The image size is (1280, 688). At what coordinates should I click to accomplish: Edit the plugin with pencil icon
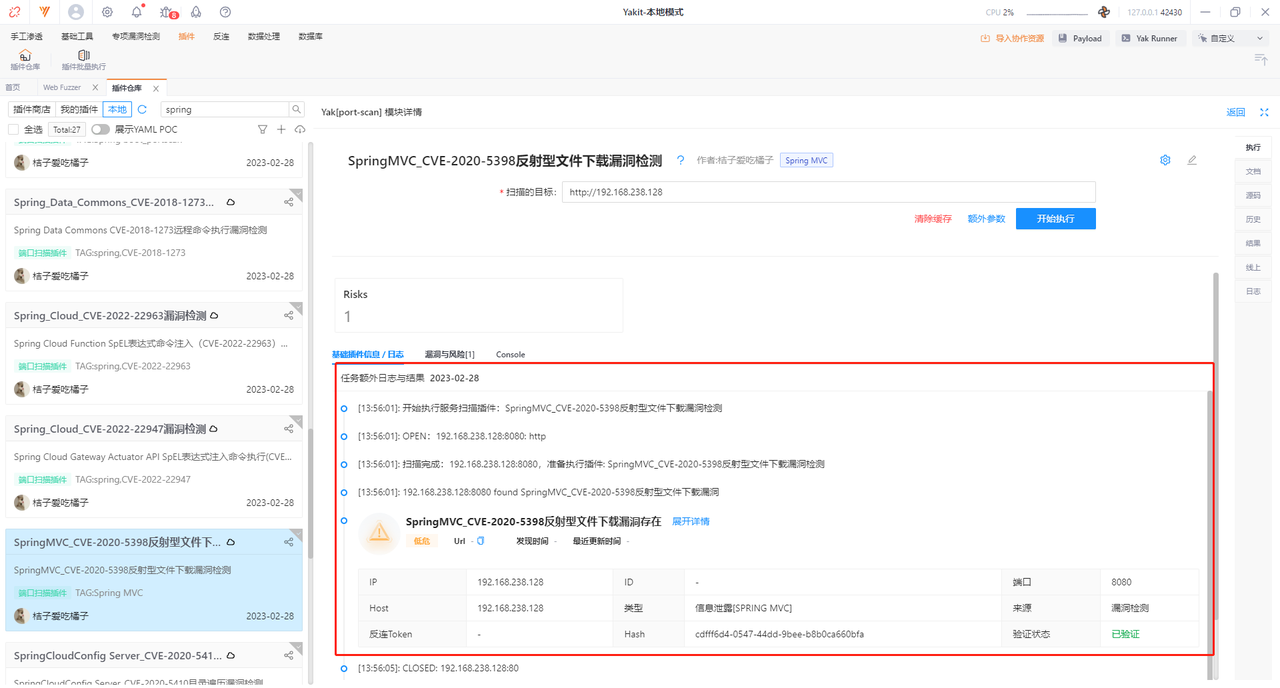coord(1191,160)
